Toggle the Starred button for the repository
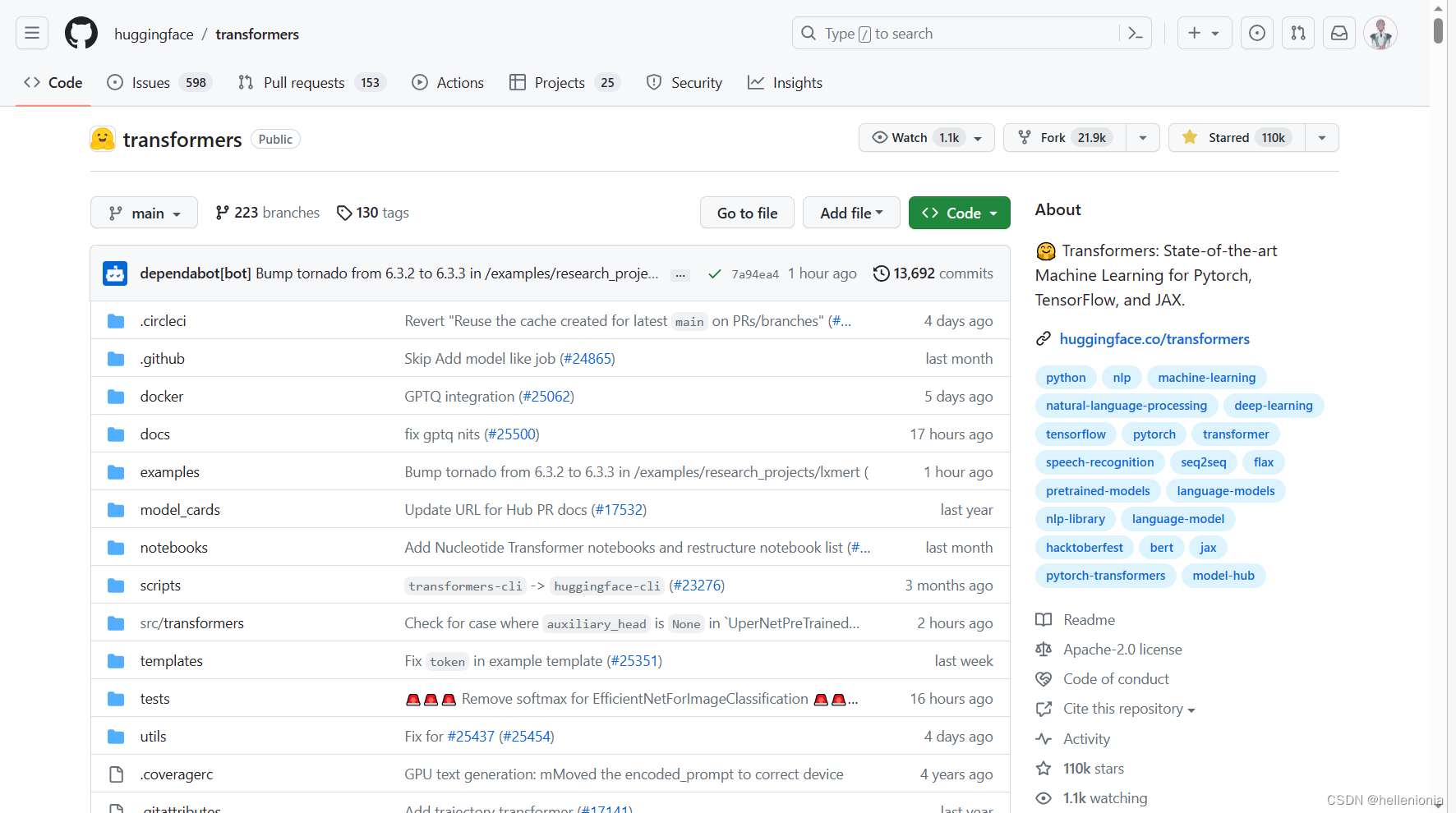The image size is (1456, 813). click(1237, 138)
